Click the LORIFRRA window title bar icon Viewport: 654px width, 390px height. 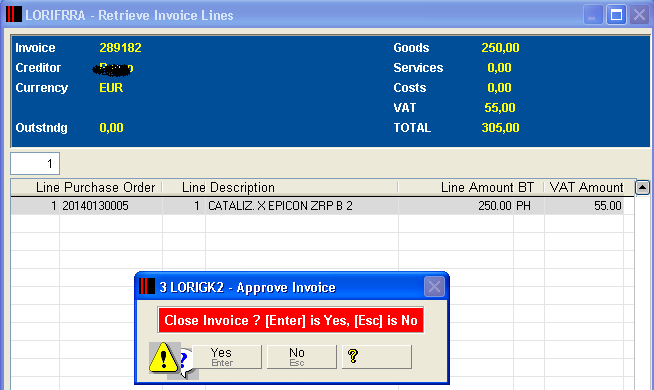tap(14, 14)
